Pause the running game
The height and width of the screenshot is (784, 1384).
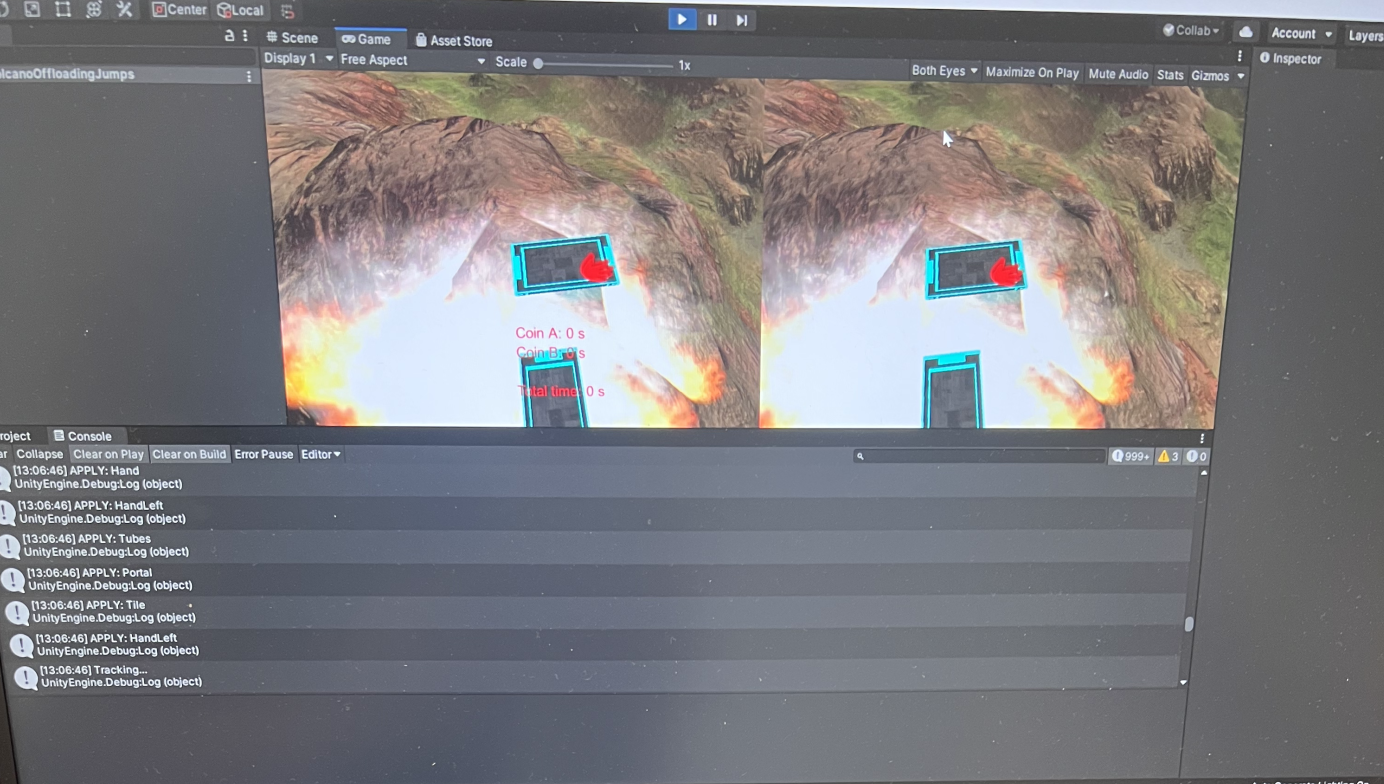coord(712,19)
